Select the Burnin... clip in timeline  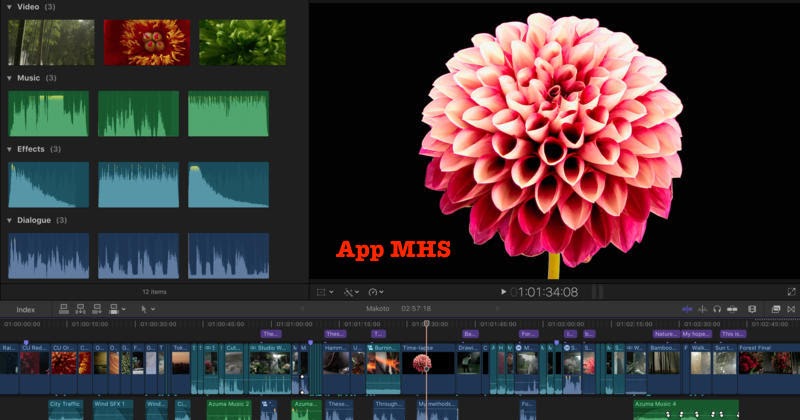(384, 368)
